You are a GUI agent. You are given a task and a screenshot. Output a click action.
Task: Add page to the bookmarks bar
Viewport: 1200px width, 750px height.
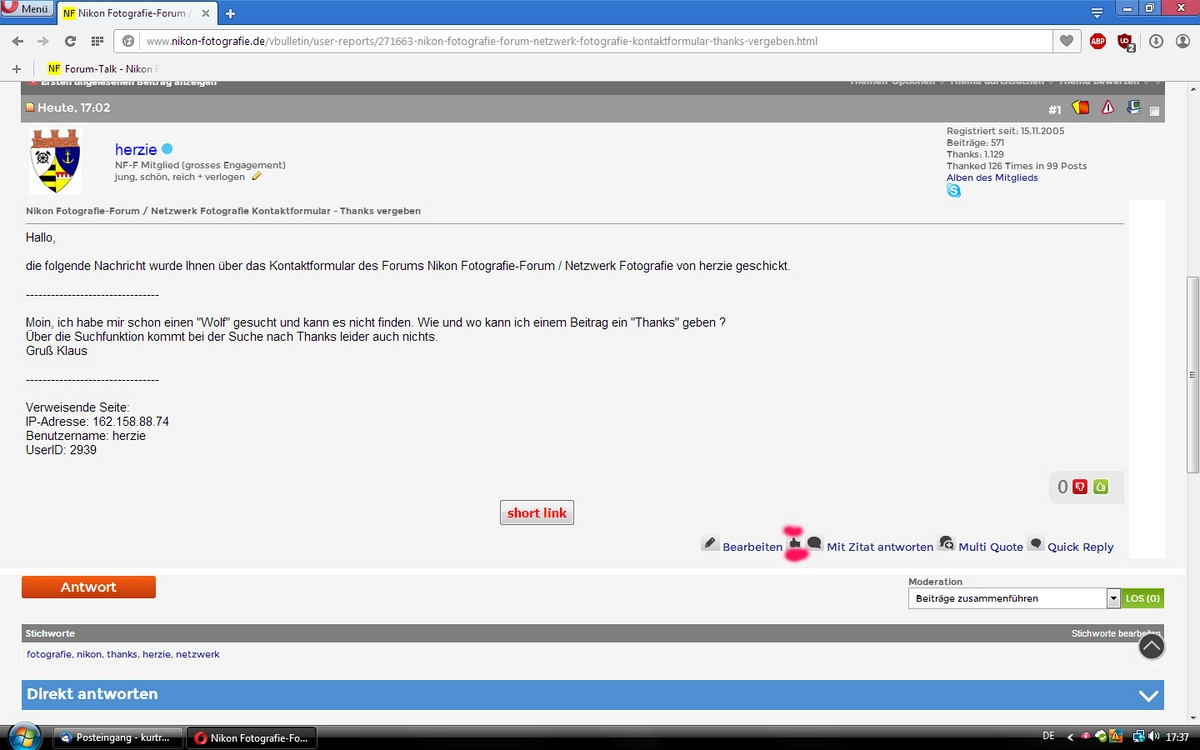point(16,68)
